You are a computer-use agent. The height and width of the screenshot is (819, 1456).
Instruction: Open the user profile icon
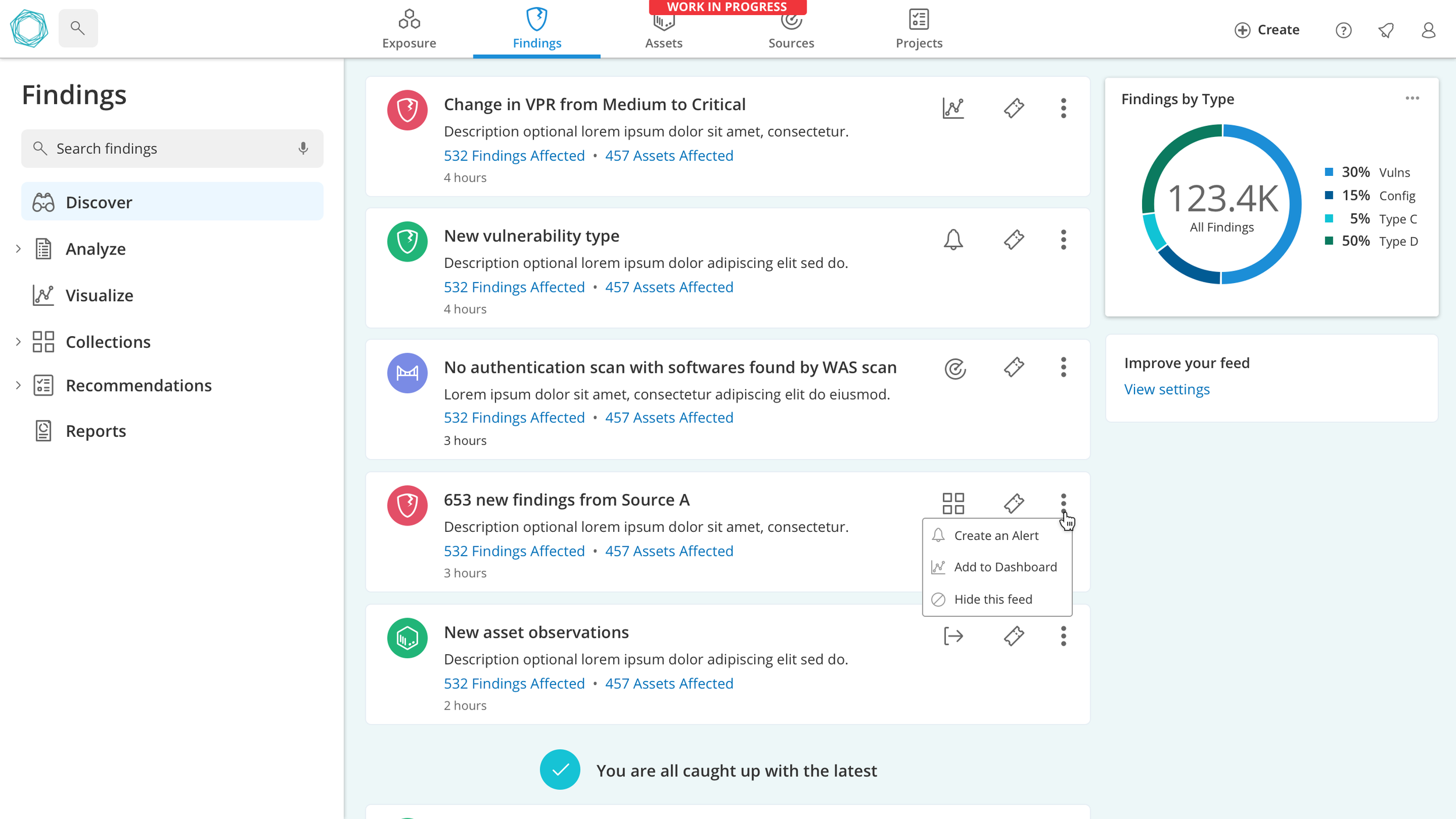click(1428, 30)
